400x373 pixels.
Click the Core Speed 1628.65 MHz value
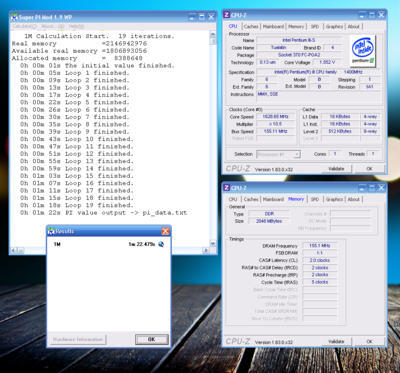tap(275, 117)
